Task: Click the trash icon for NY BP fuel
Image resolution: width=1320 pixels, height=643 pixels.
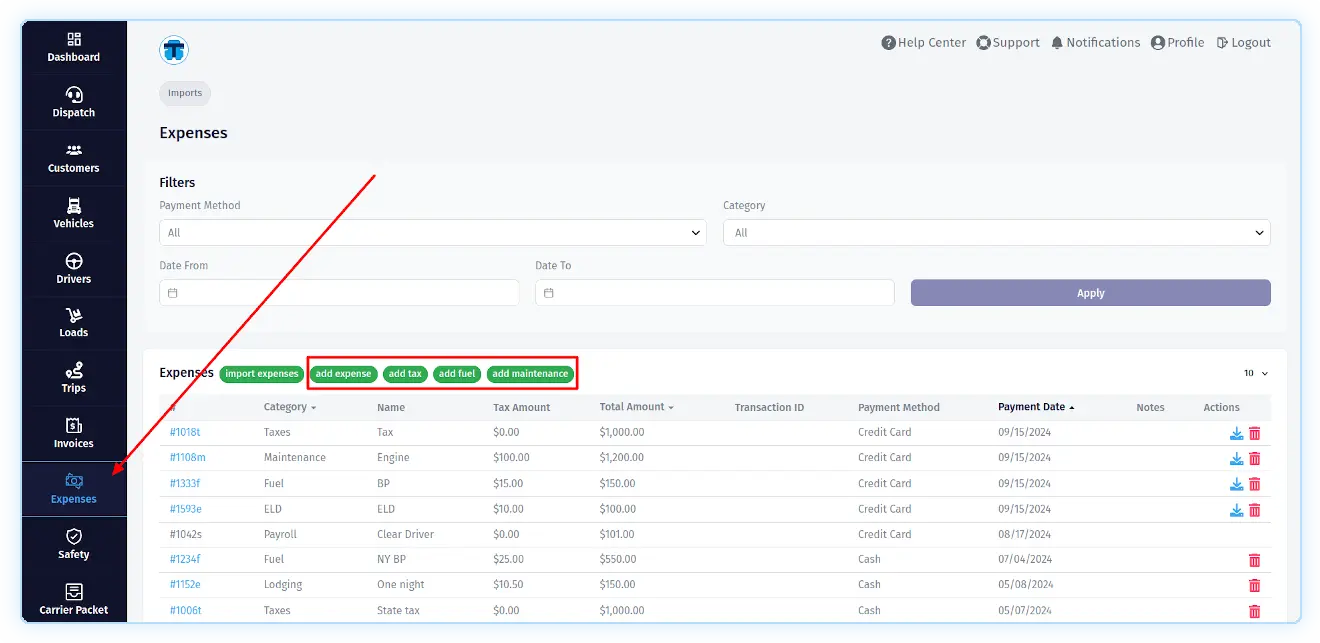Action: 1254,561
